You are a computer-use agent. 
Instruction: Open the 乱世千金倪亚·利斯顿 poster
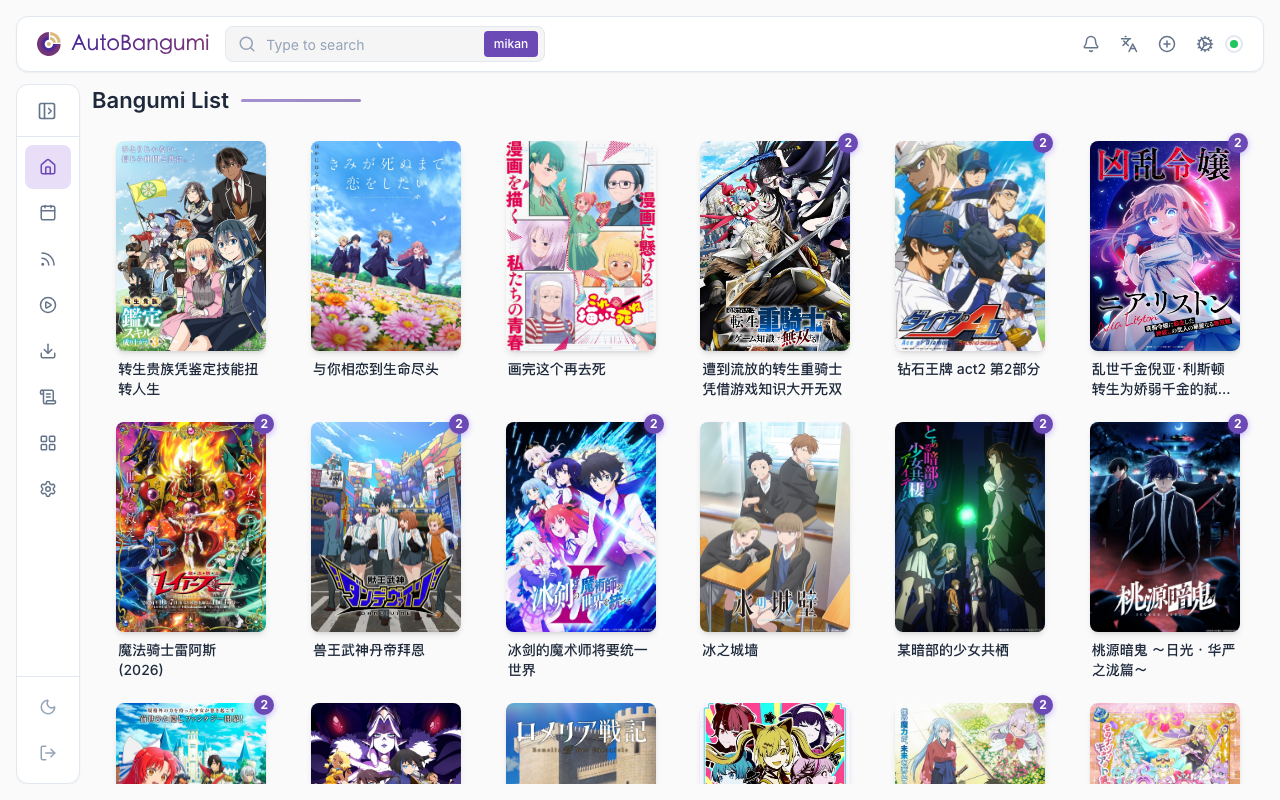[x=1165, y=246]
